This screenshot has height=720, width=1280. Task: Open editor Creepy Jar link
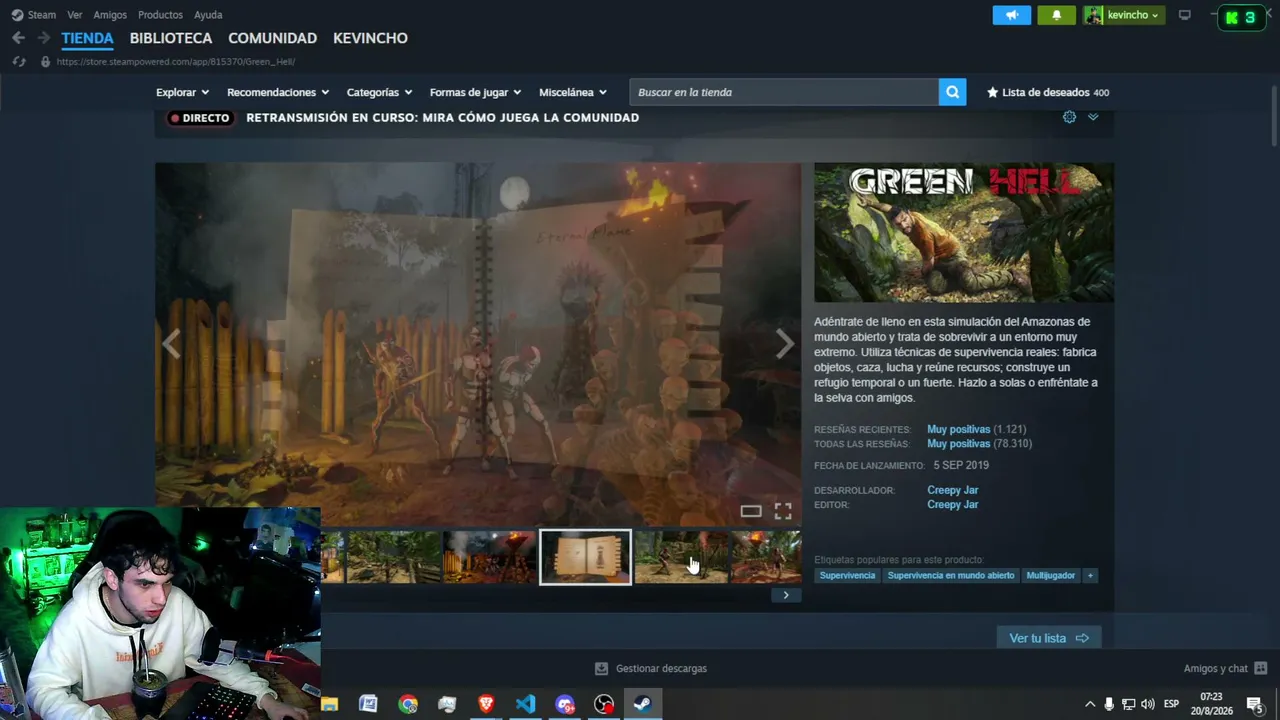pos(952,505)
